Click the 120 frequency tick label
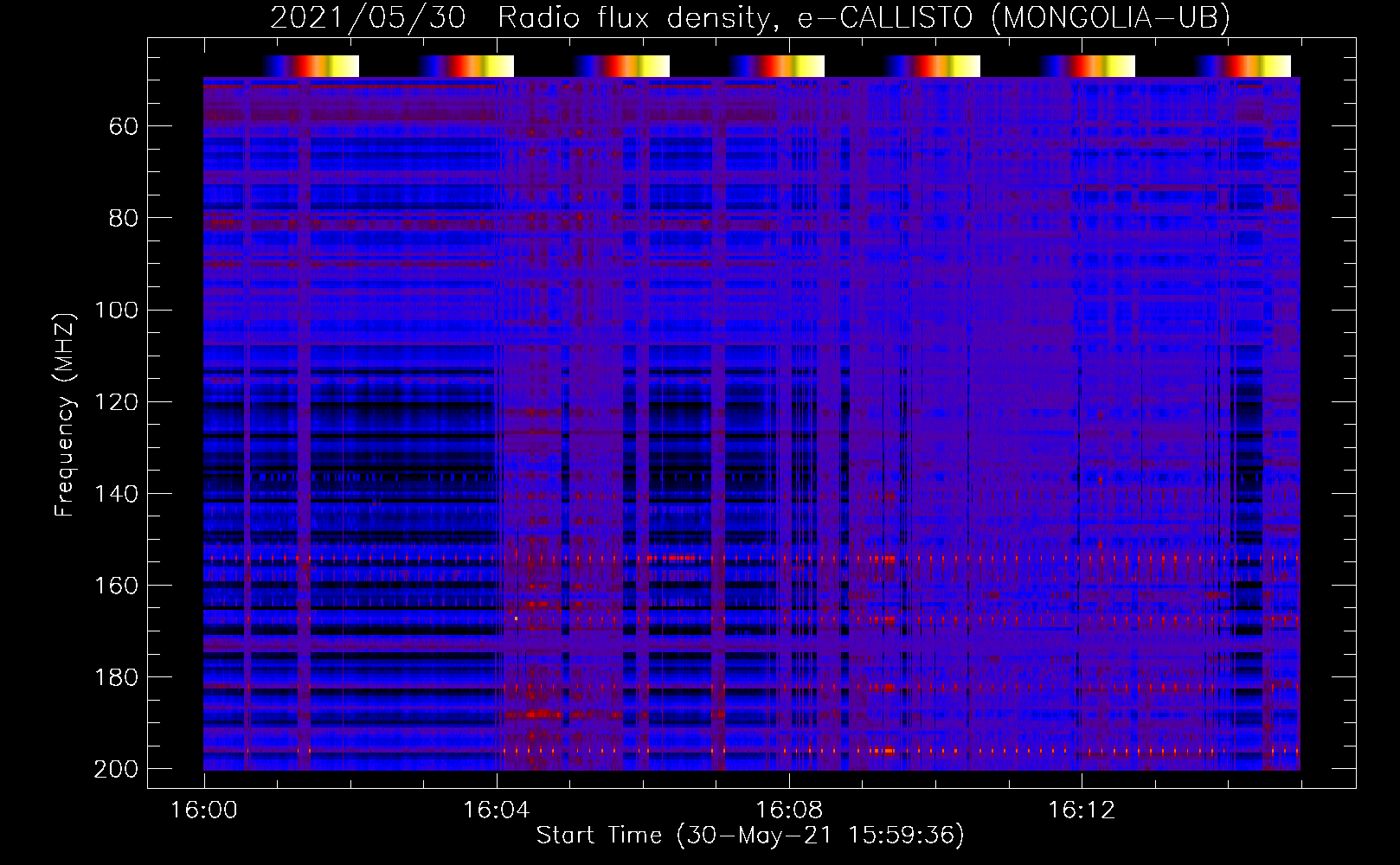The height and width of the screenshot is (865, 1400). 117,402
